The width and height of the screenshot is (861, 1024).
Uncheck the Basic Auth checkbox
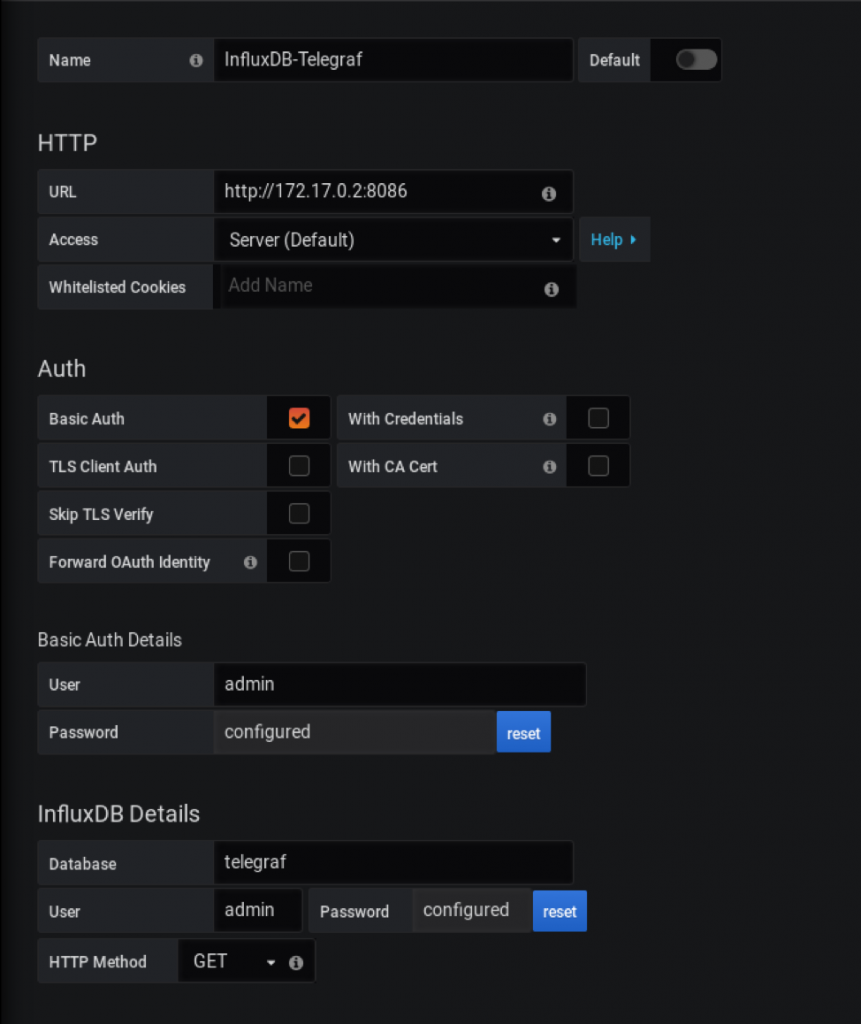pos(299,418)
